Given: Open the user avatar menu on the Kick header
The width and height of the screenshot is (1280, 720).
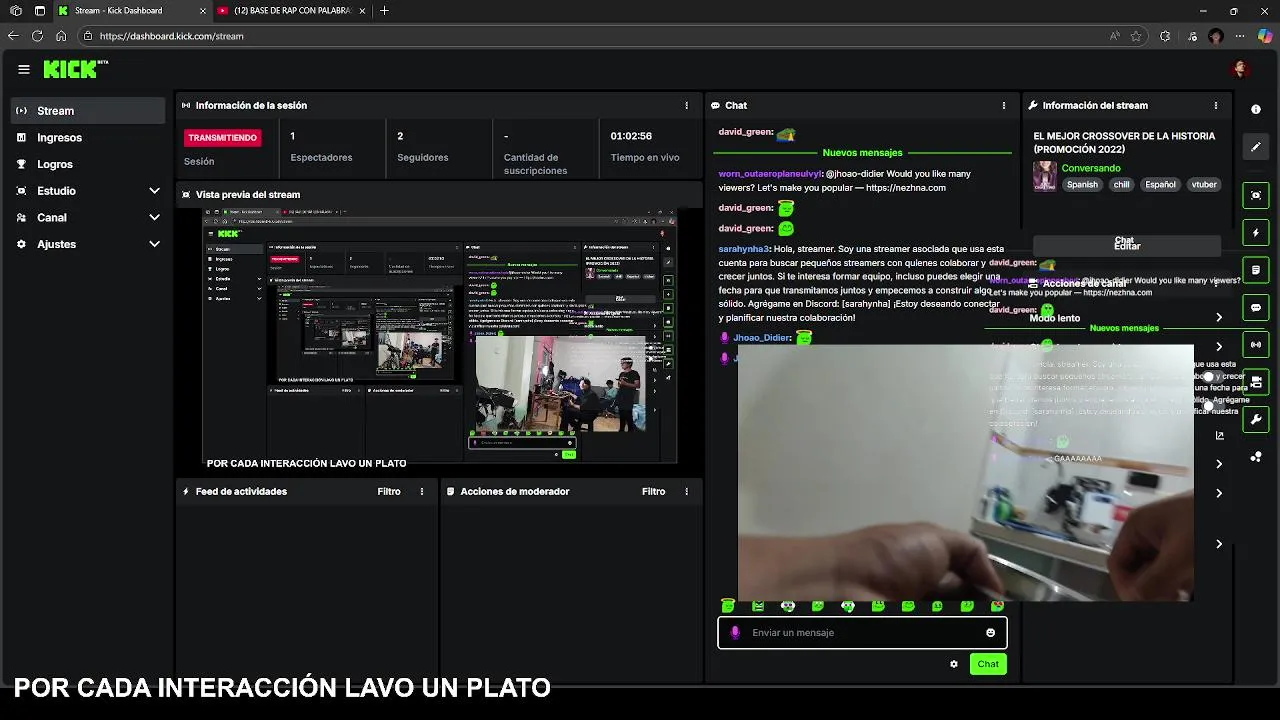Looking at the screenshot, I should point(1240,69).
